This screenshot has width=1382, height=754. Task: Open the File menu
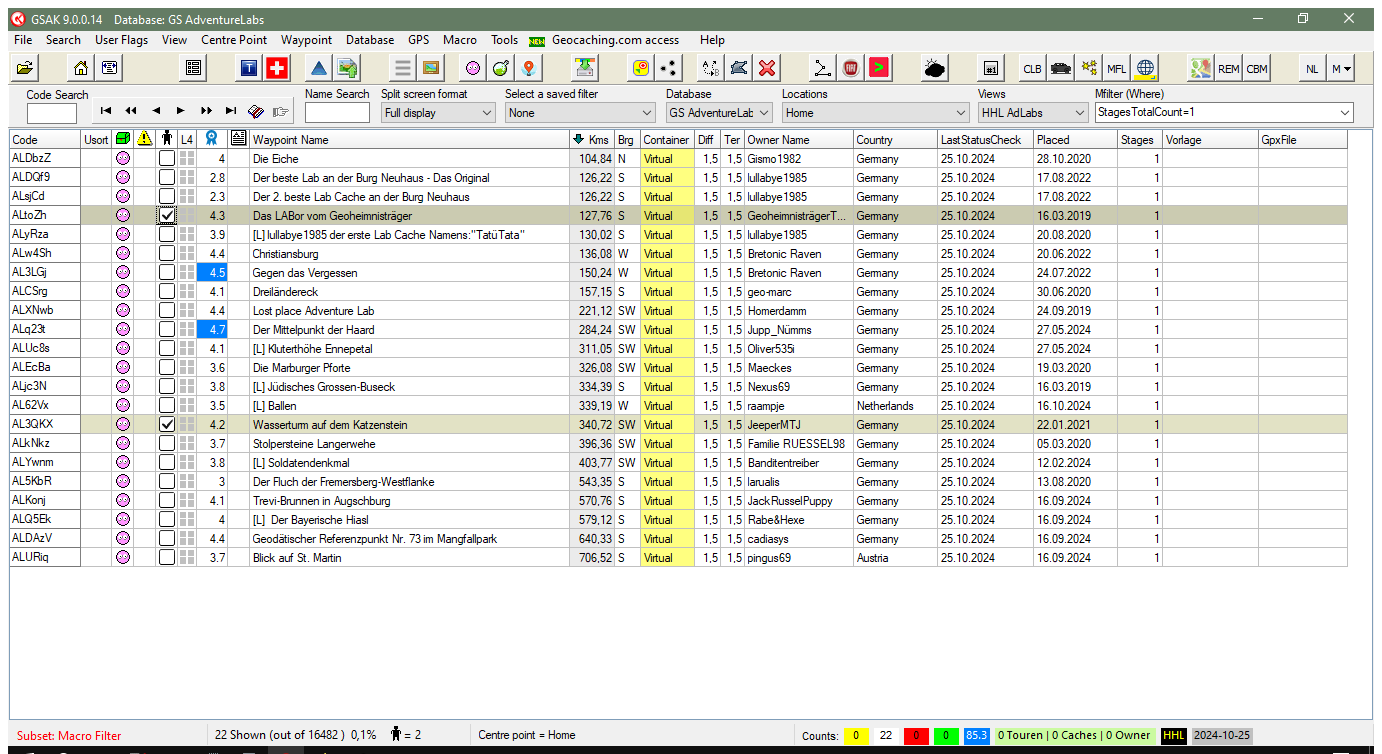(23, 40)
